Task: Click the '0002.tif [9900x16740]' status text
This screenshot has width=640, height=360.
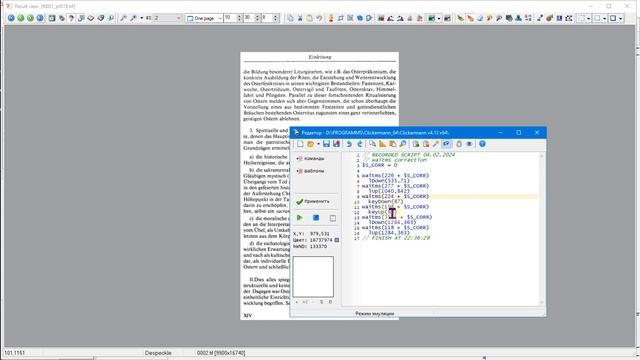Action: pos(221,353)
